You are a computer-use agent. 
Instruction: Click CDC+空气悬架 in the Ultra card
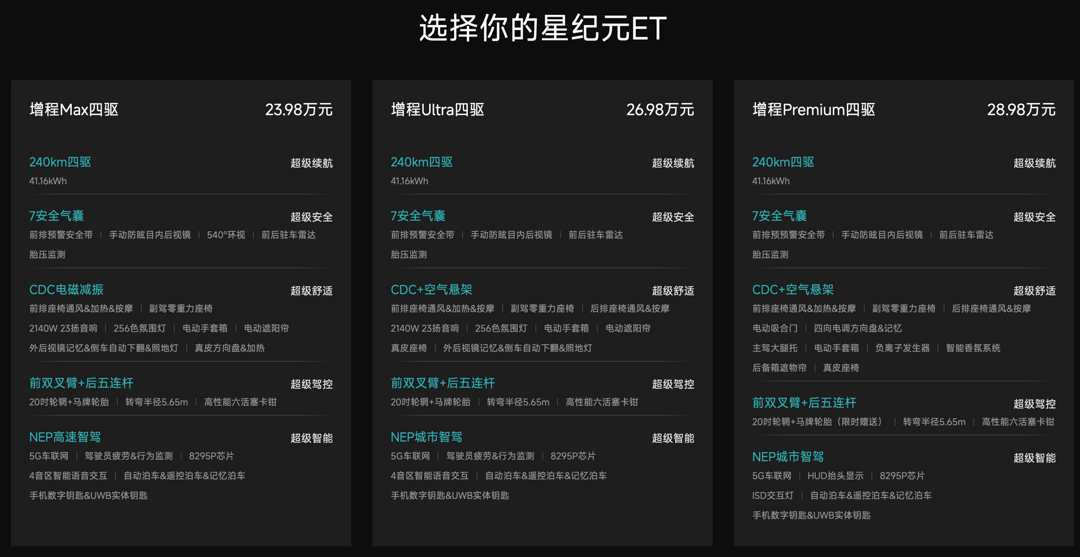431,290
